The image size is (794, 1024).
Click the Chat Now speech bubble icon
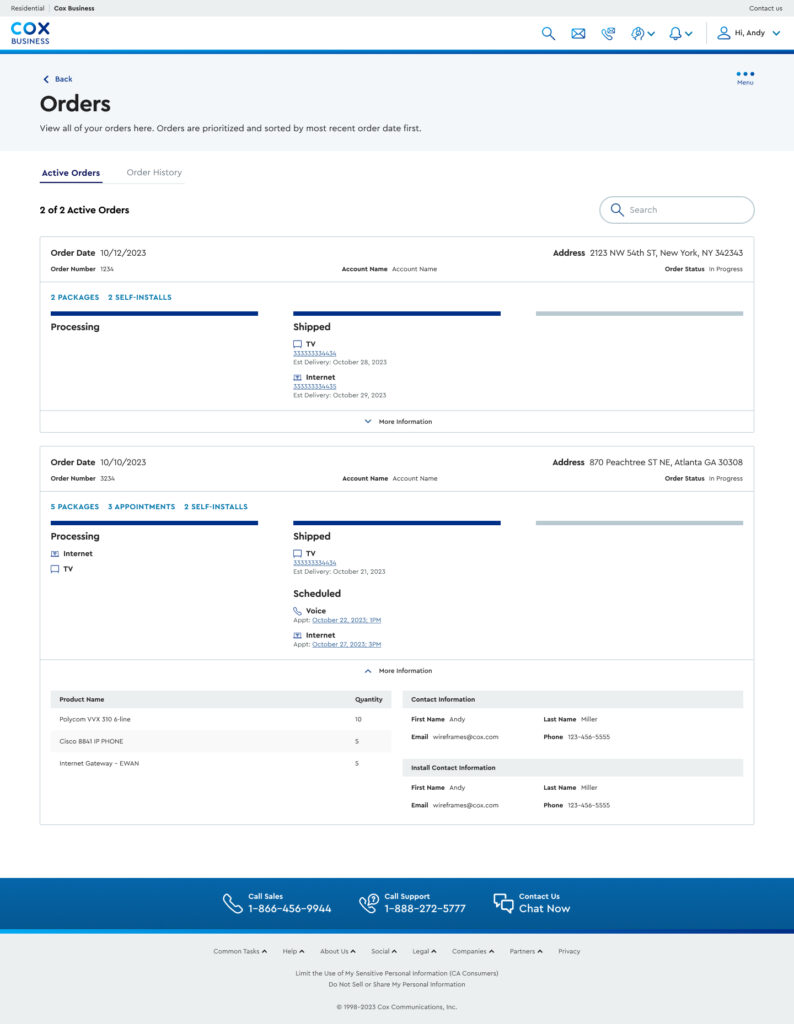pos(503,903)
